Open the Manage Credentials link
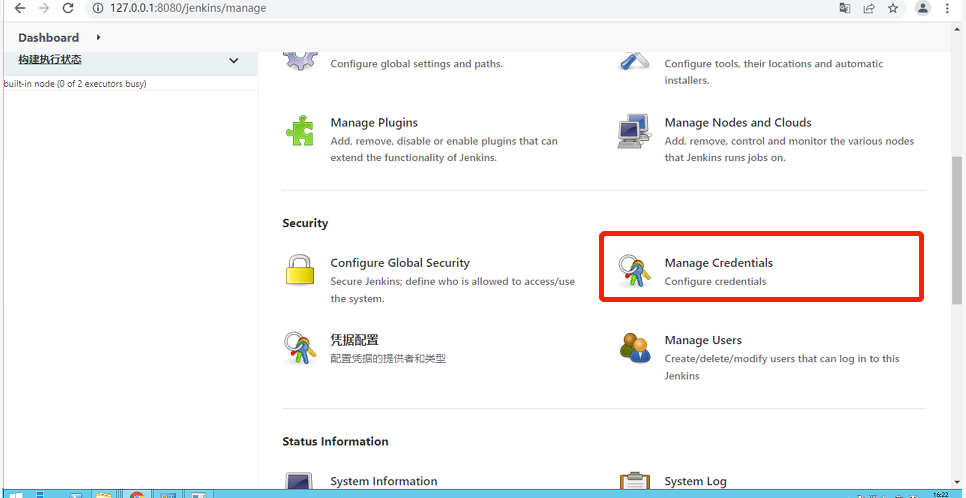The width and height of the screenshot is (966, 498). (718, 263)
